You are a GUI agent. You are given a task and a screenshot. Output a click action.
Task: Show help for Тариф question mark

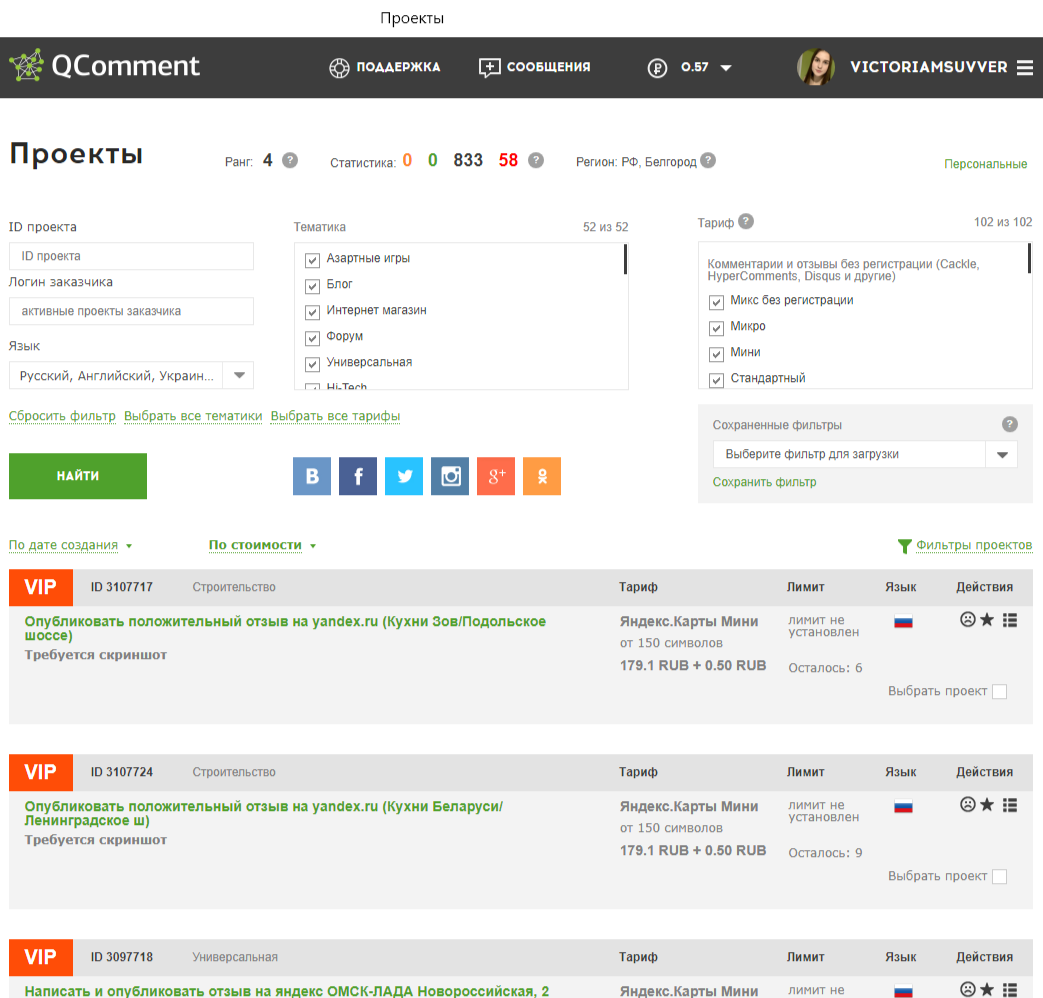point(746,222)
